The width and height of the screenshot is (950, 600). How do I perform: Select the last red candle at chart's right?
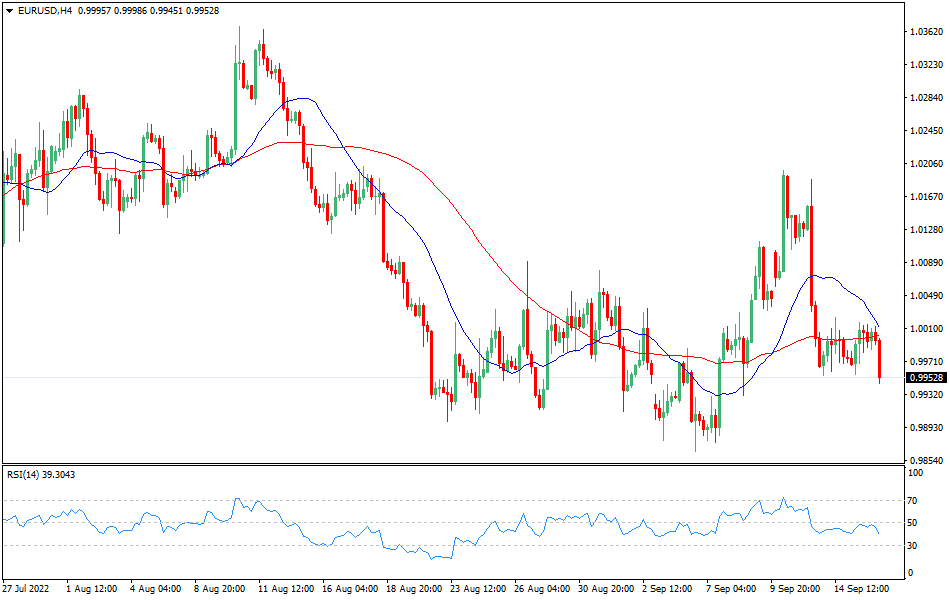coord(879,360)
